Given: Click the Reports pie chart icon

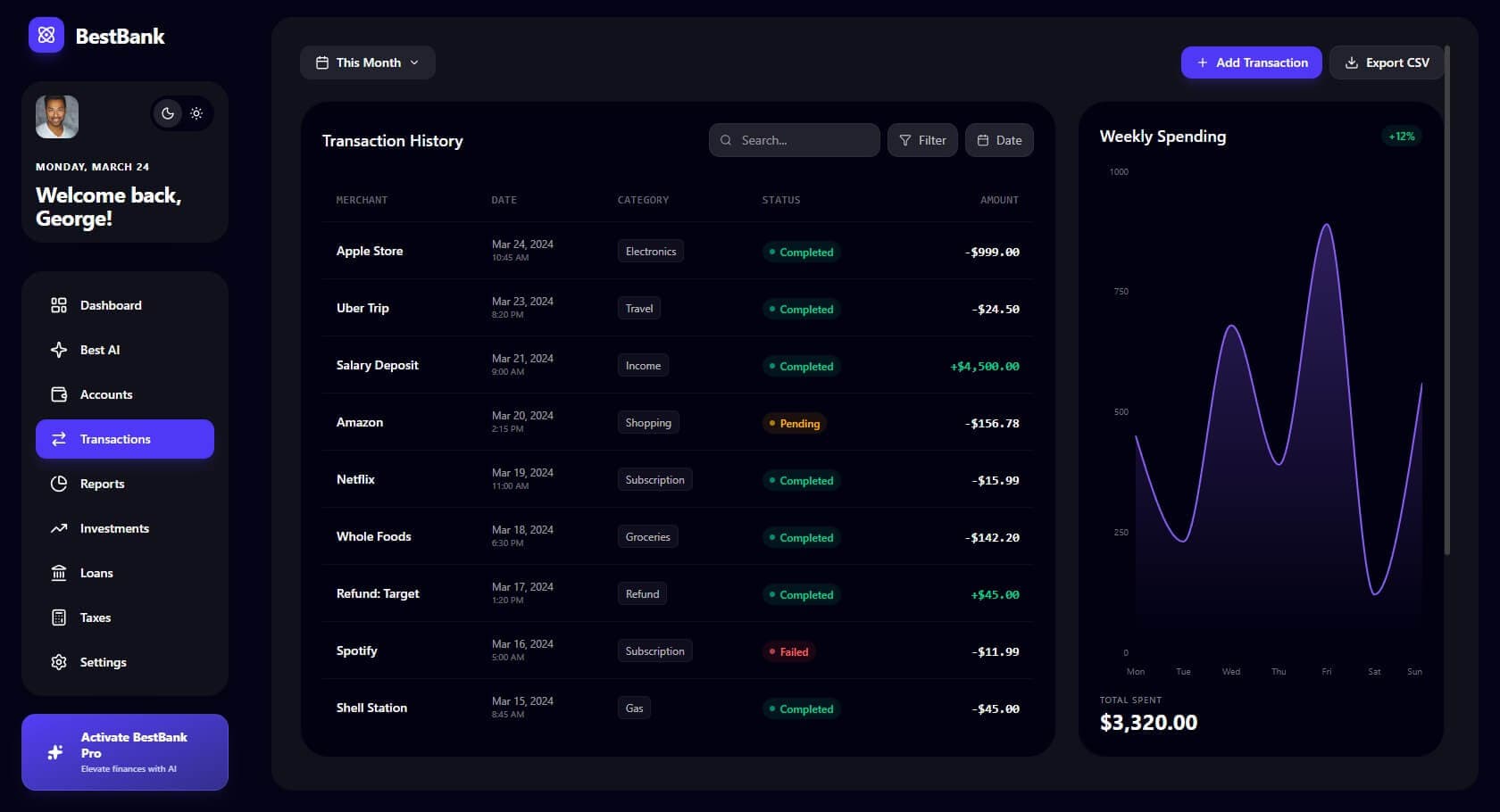Looking at the screenshot, I should 59,484.
